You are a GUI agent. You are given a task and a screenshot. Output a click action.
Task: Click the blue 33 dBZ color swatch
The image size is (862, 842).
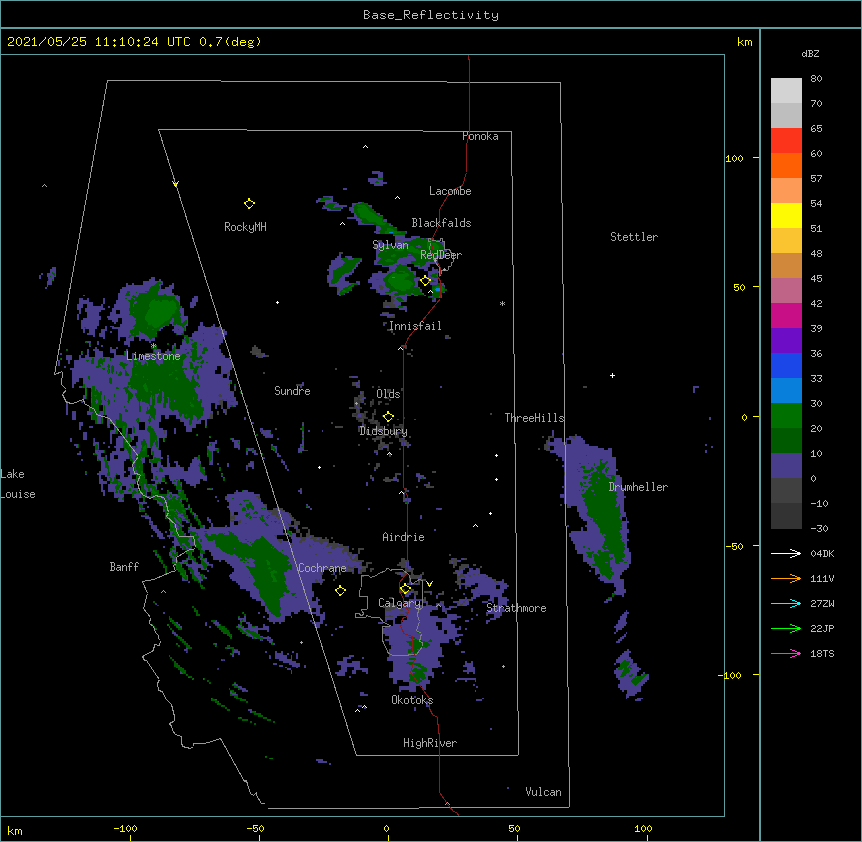pos(786,365)
